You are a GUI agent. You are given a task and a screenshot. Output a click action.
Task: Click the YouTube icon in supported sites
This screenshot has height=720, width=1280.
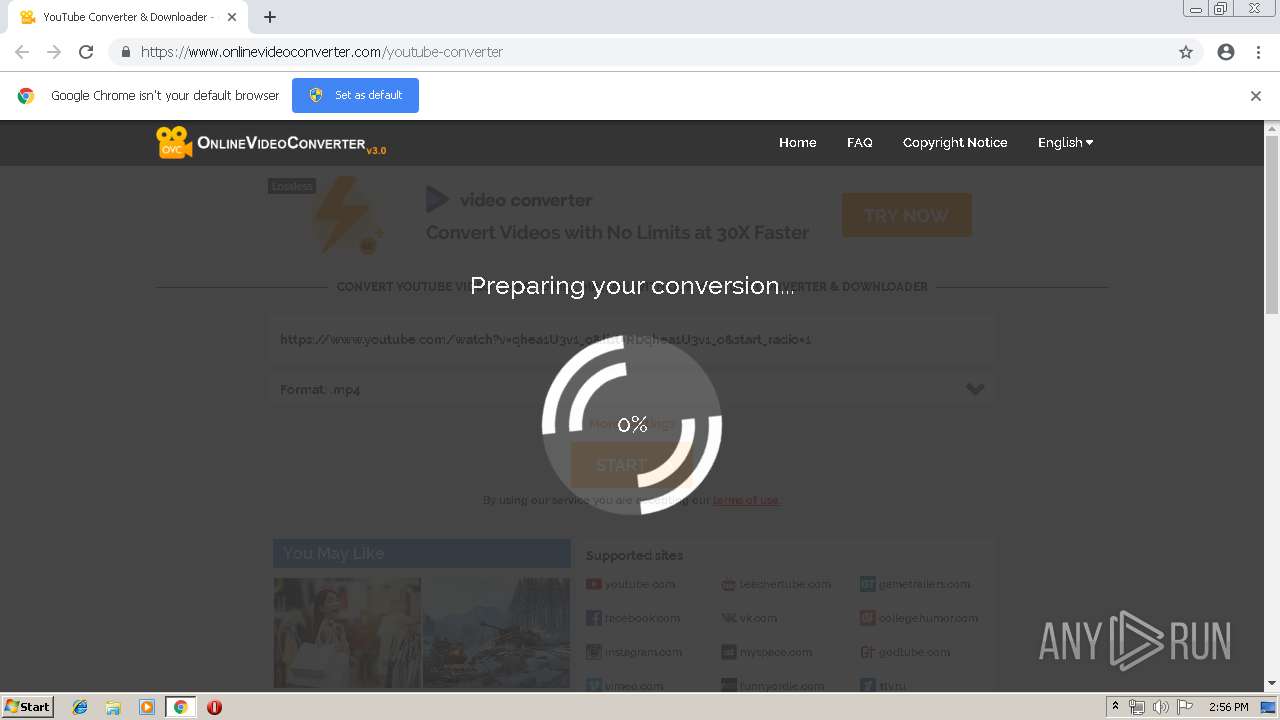point(594,584)
